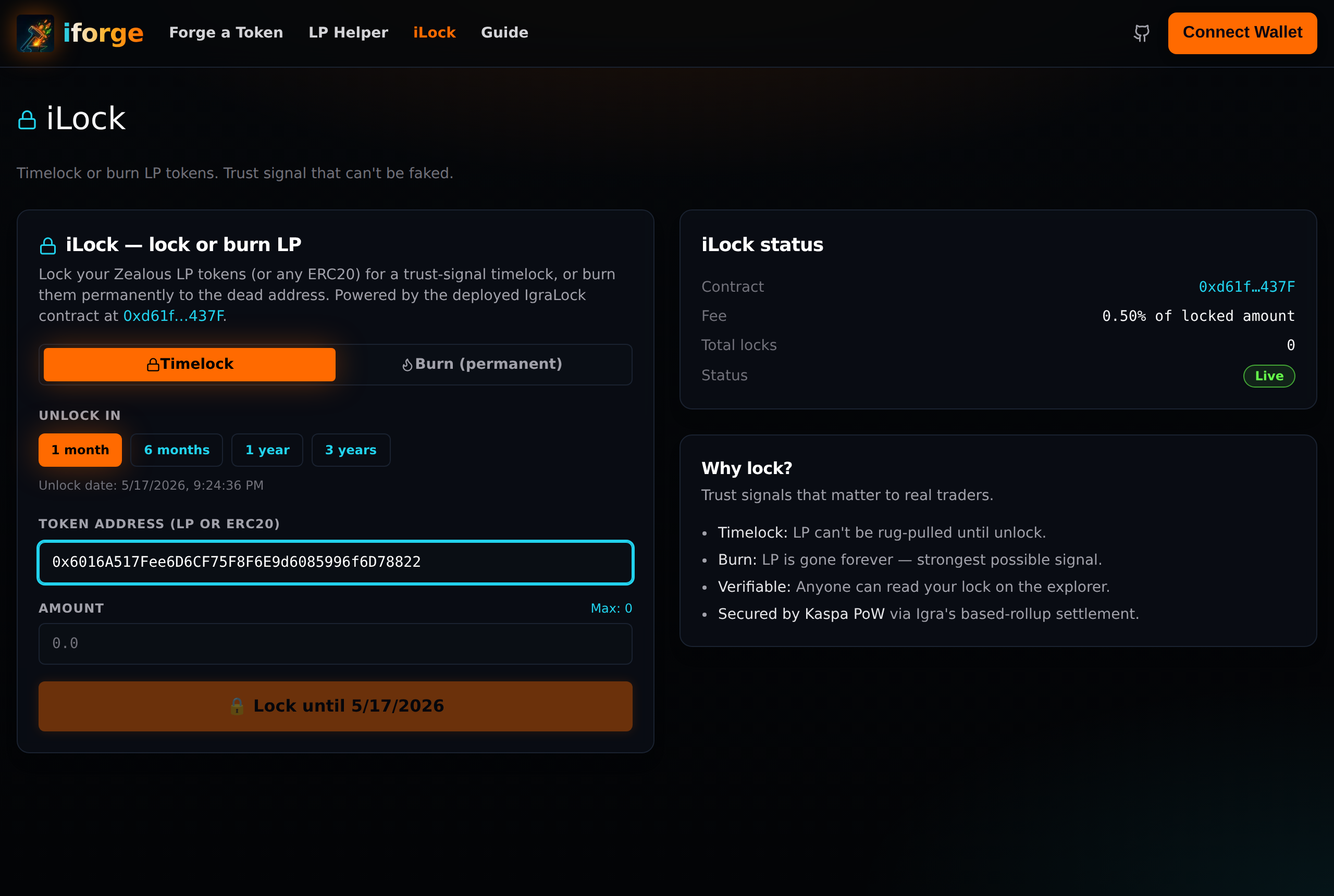Open Forge a Token page
This screenshot has width=1334, height=896.
(226, 33)
